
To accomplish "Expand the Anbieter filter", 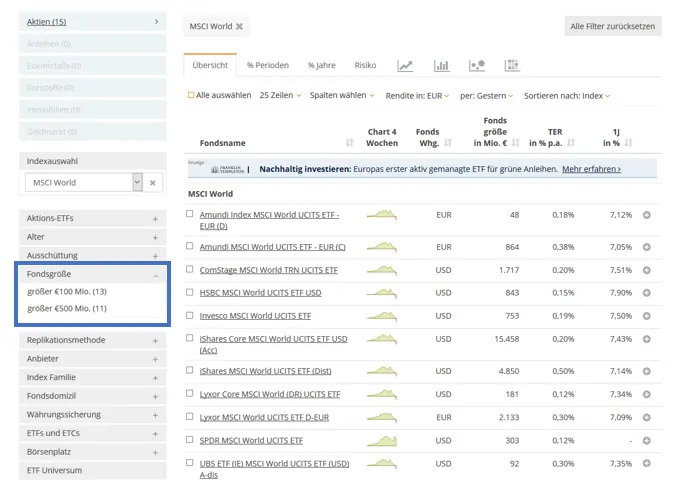I will [93, 359].
